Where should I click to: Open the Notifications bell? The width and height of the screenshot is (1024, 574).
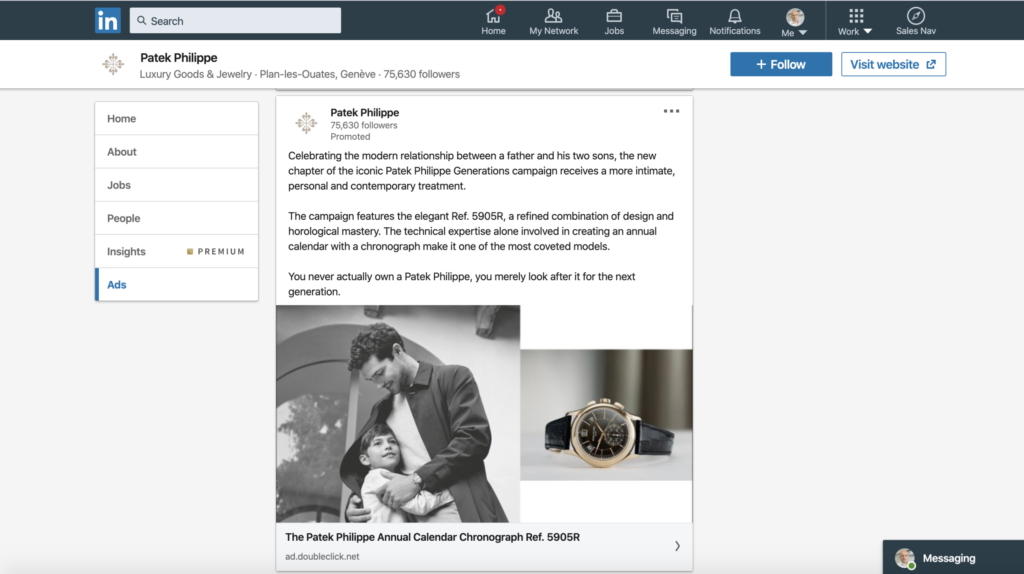pyautogui.click(x=735, y=21)
